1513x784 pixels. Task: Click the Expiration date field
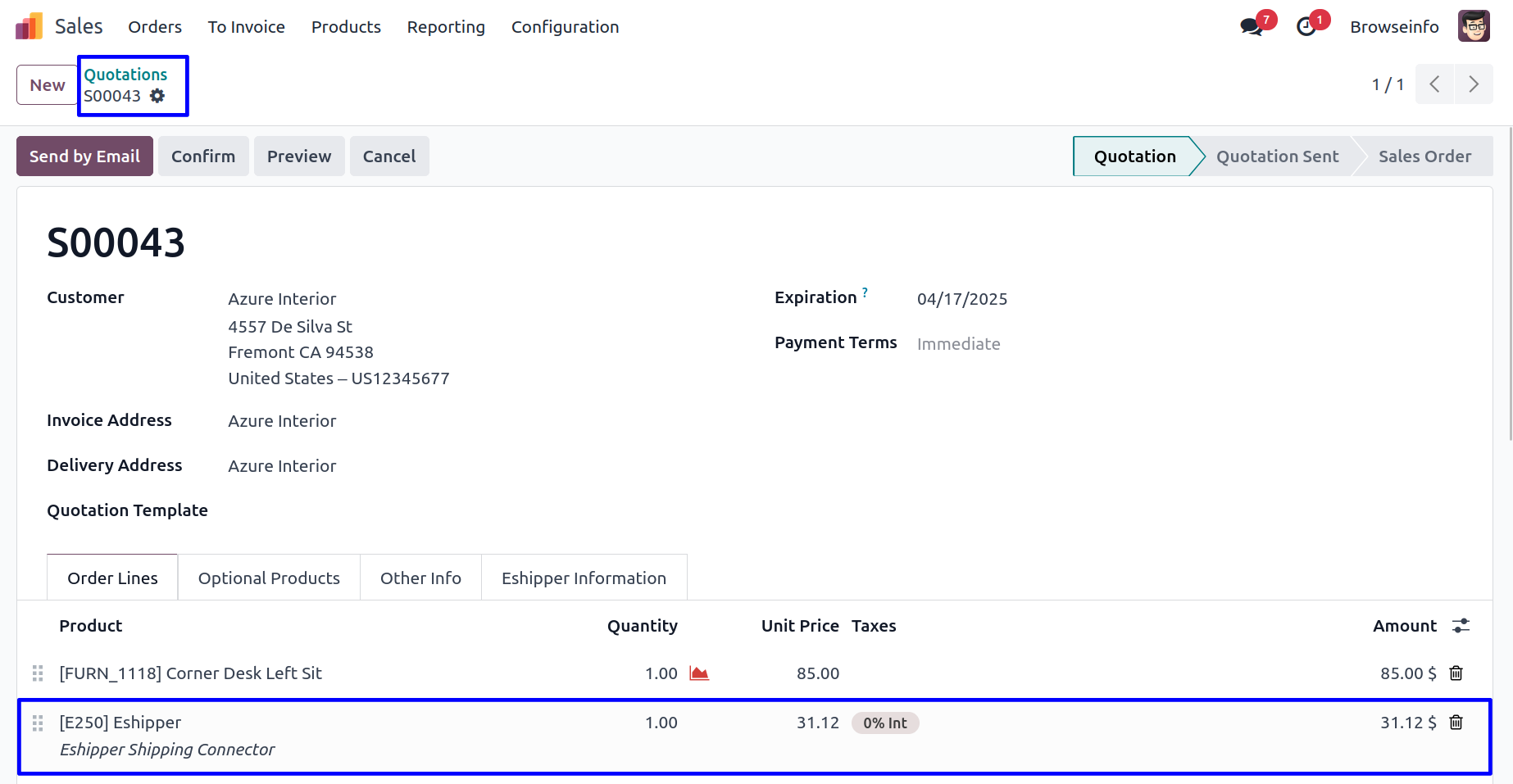[962, 299]
